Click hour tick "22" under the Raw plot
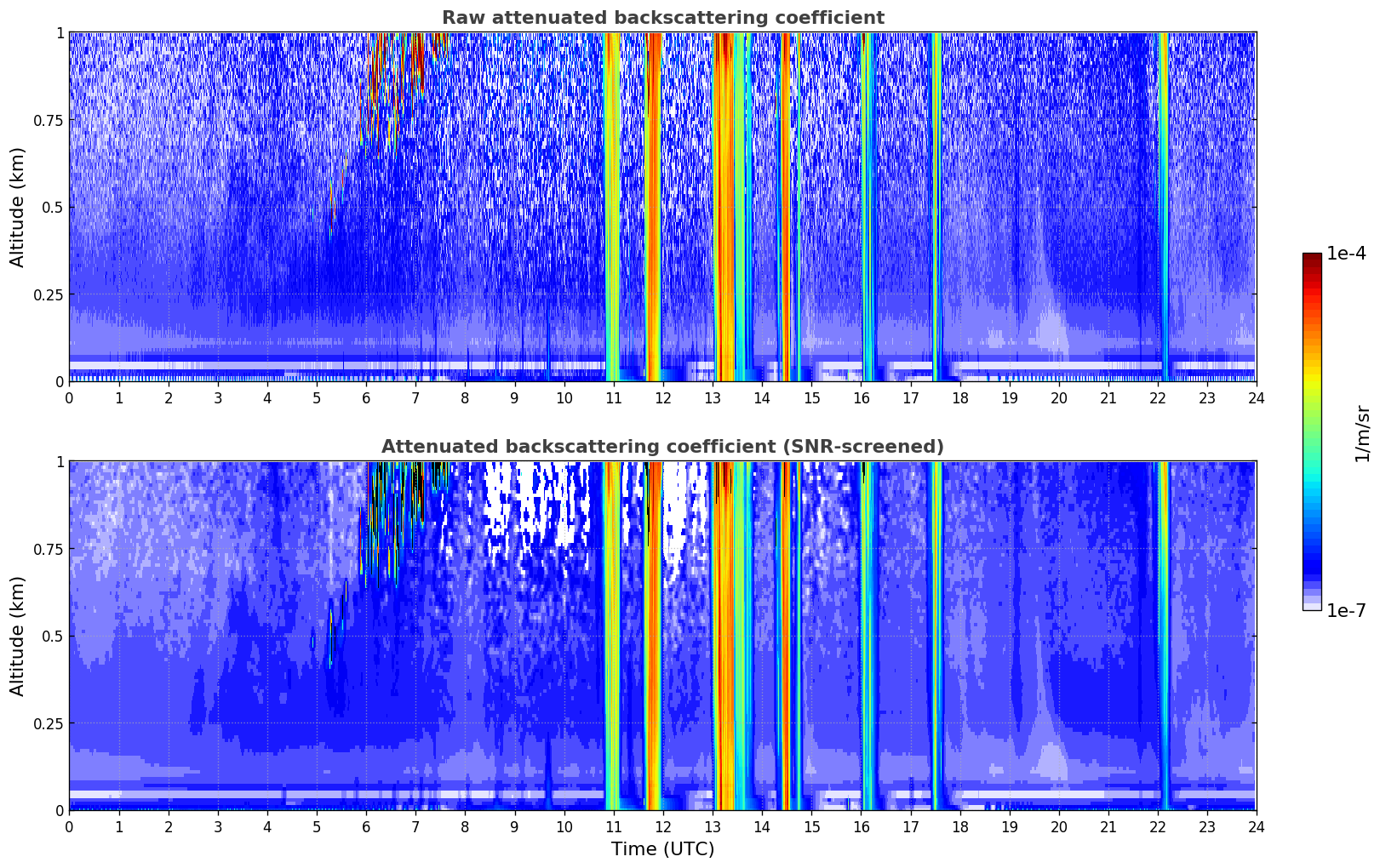 [x=1158, y=397]
